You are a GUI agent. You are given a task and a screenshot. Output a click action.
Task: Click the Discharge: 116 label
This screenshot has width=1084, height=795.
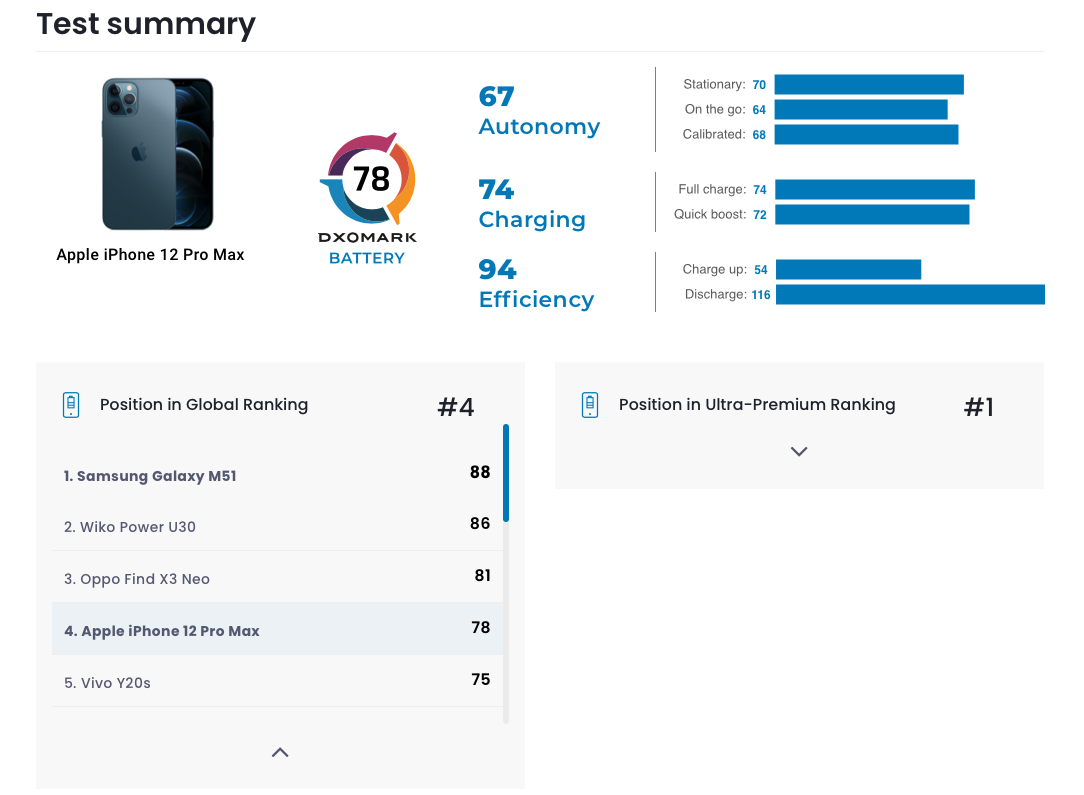(x=727, y=294)
